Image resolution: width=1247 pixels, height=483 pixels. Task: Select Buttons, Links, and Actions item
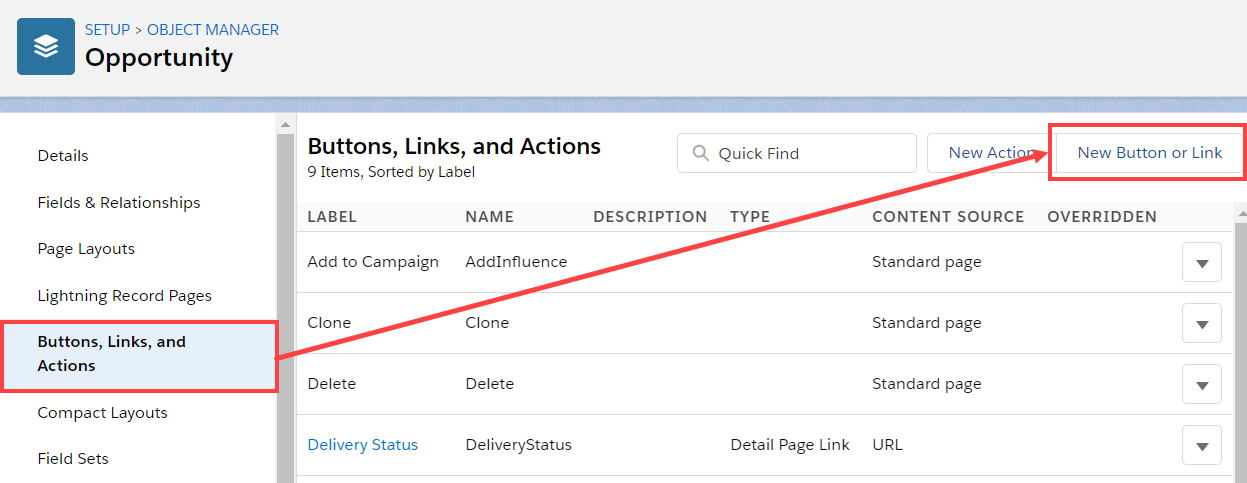click(x=111, y=354)
